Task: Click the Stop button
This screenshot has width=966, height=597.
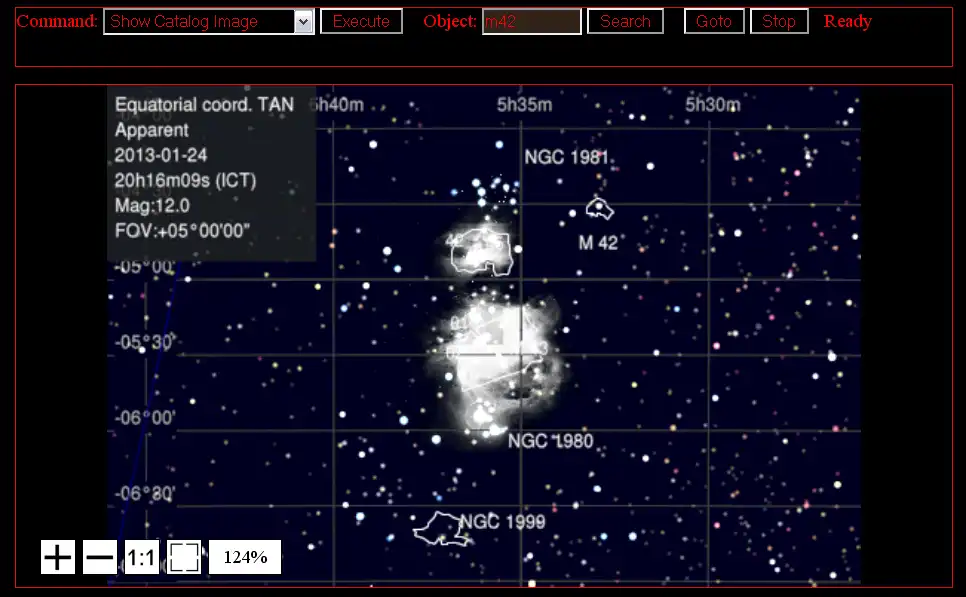Action: [x=779, y=22]
